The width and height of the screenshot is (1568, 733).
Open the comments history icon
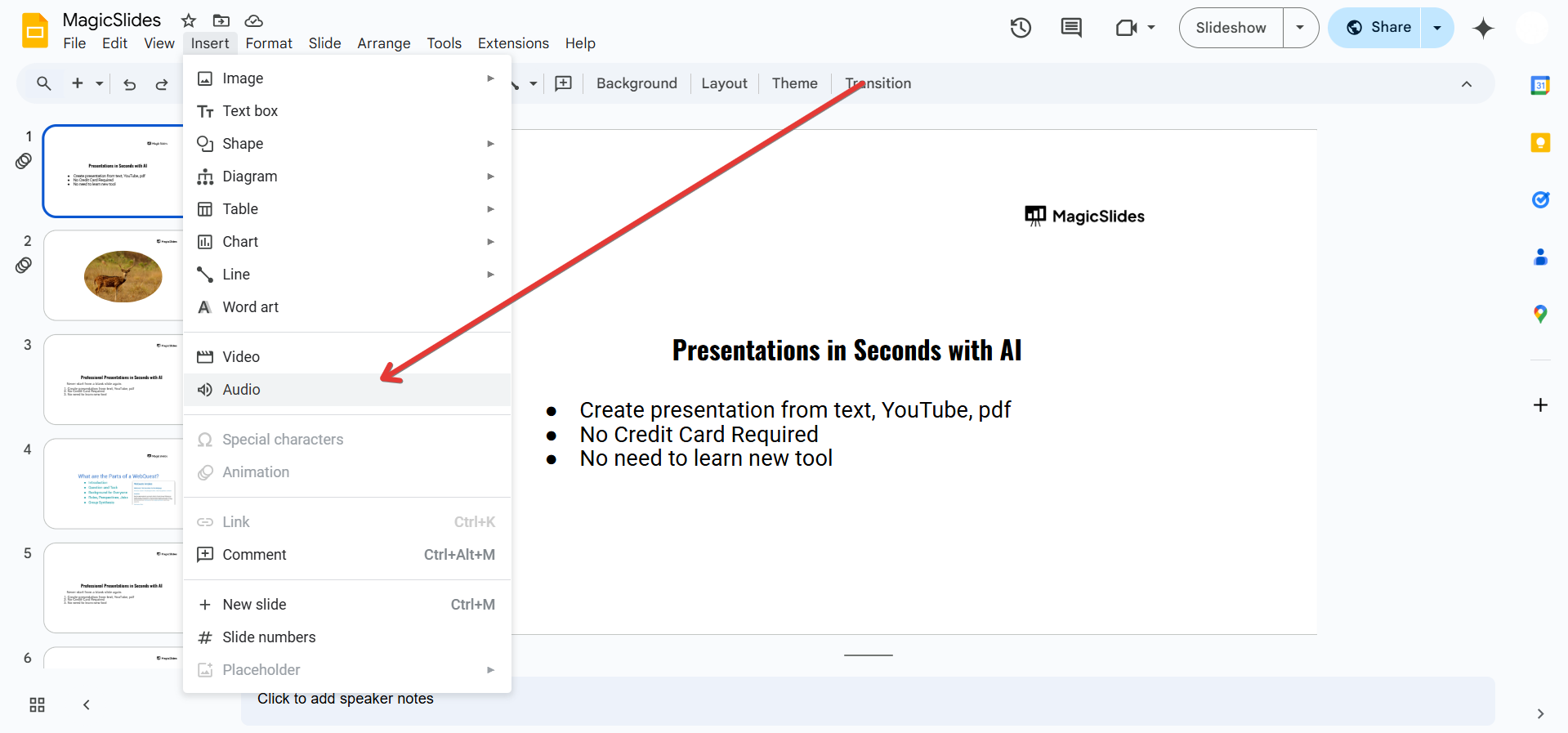pyautogui.click(x=1070, y=28)
